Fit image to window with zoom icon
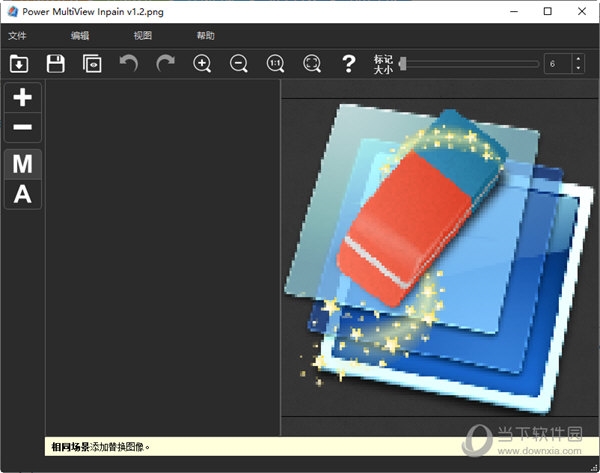Screen dimensions: 600x473 pos(312,64)
